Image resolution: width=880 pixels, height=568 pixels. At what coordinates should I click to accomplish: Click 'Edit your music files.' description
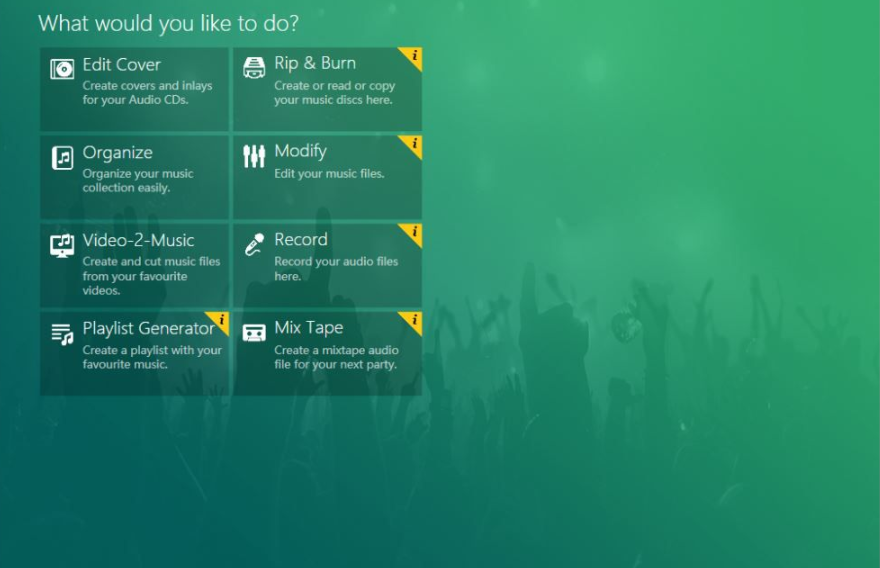pos(329,174)
